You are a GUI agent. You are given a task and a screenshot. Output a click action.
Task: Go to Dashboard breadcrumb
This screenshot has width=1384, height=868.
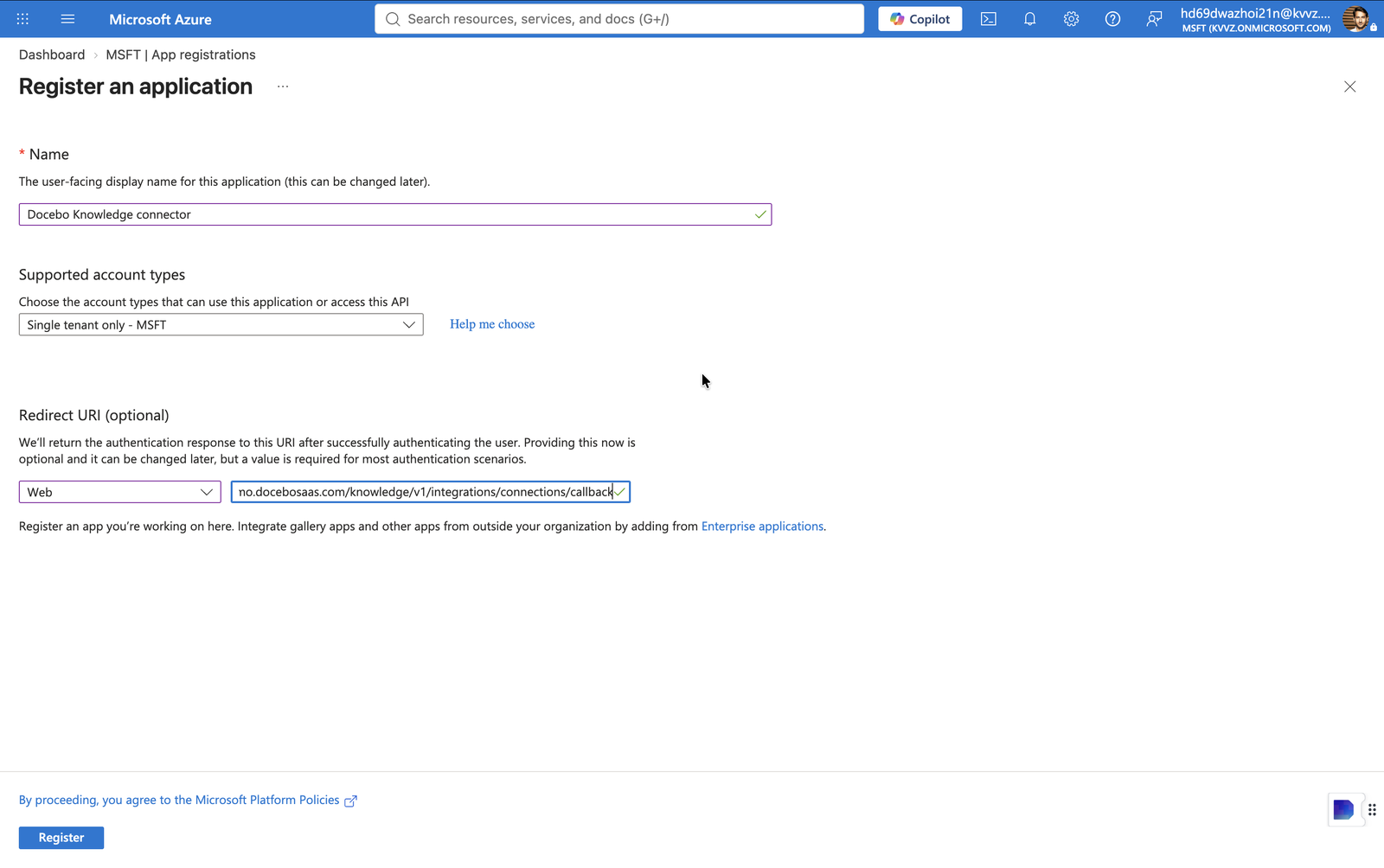point(52,54)
